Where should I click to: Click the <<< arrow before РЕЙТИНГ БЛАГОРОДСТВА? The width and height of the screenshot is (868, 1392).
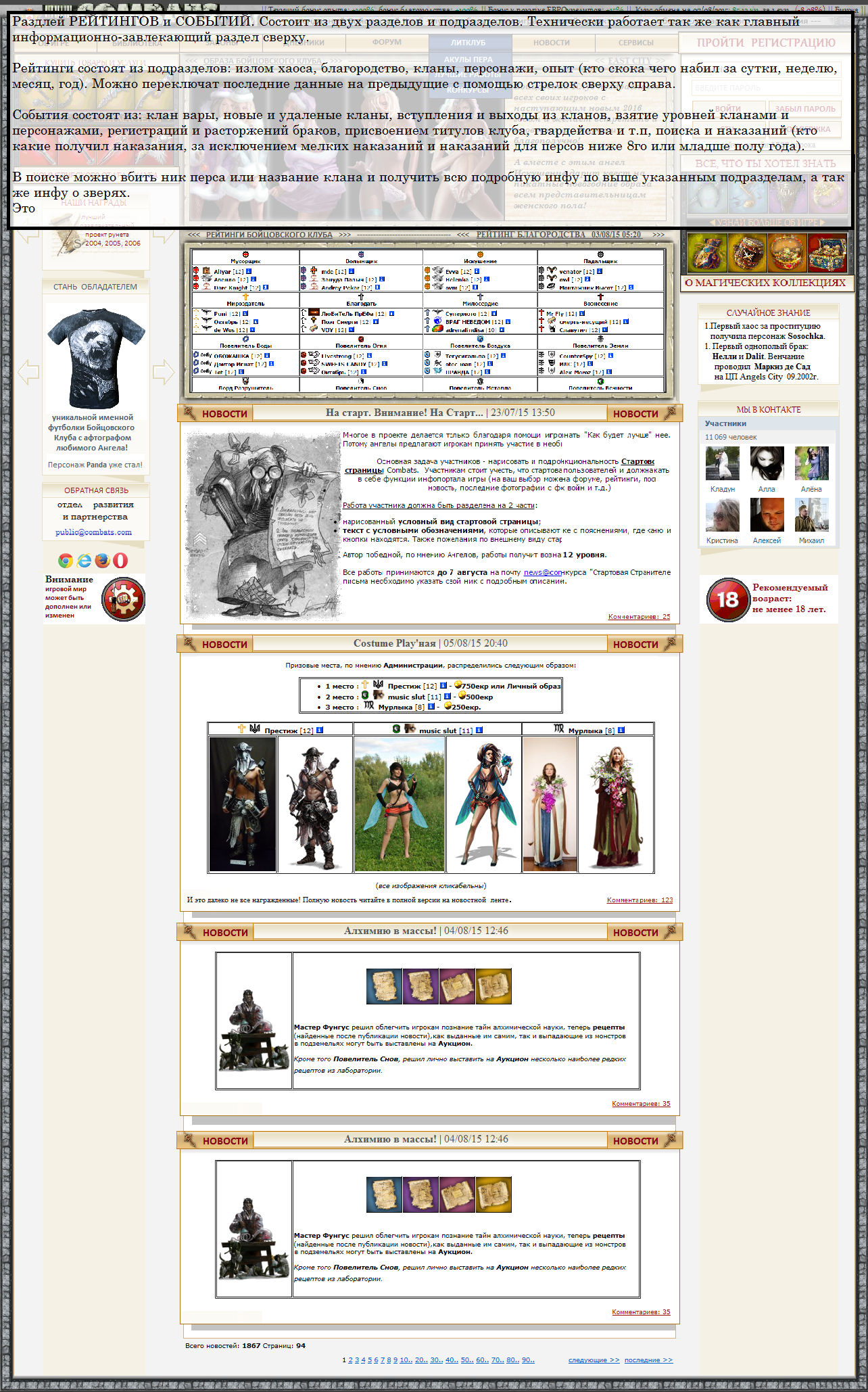463,235
